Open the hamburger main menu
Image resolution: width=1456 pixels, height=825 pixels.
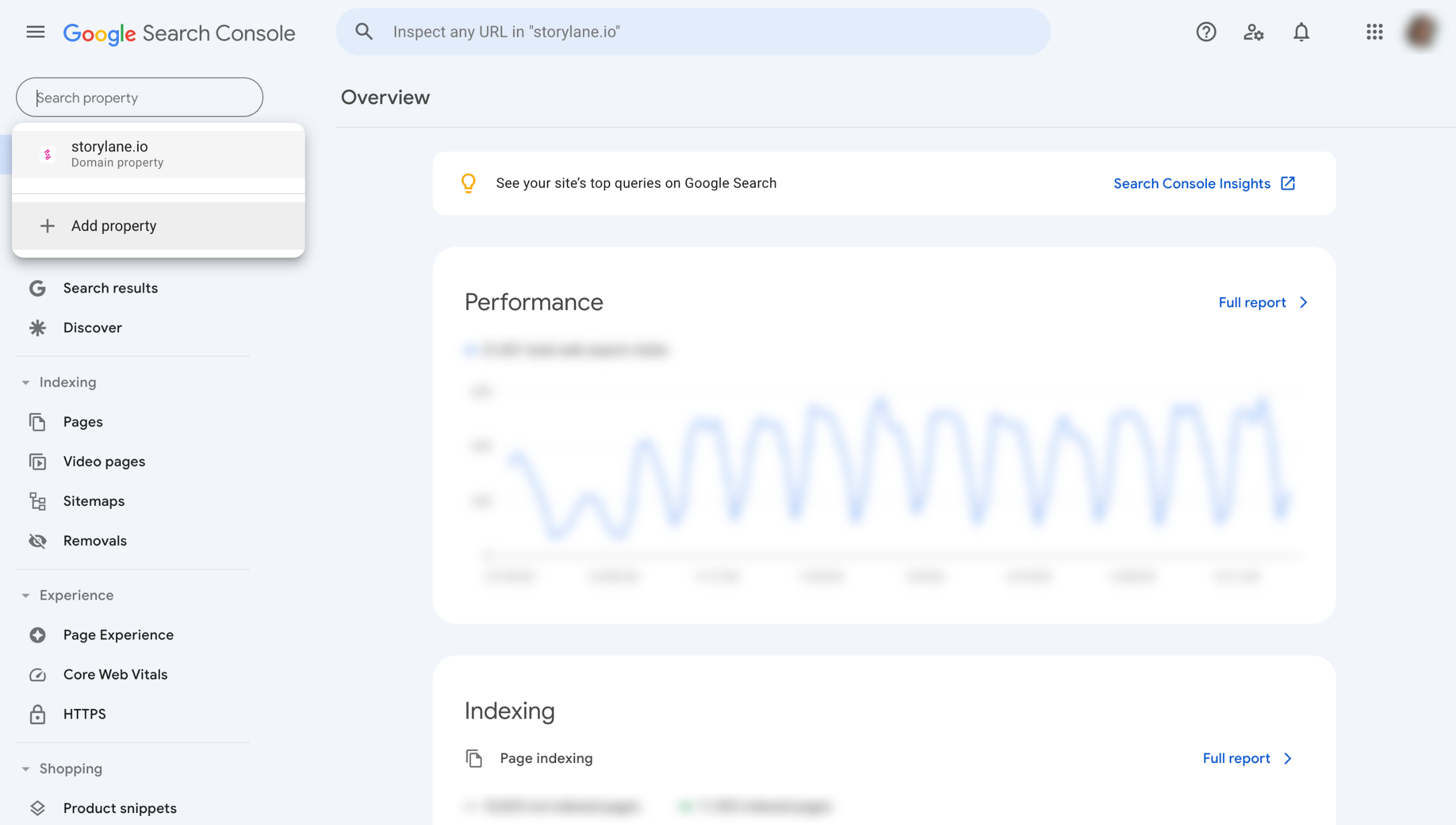pyautogui.click(x=35, y=32)
